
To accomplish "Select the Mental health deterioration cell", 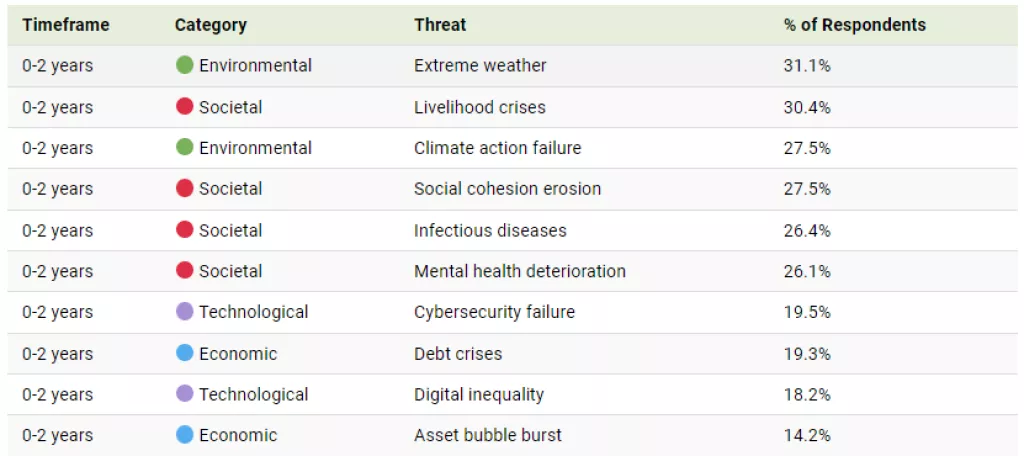I will [x=519, y=271].
